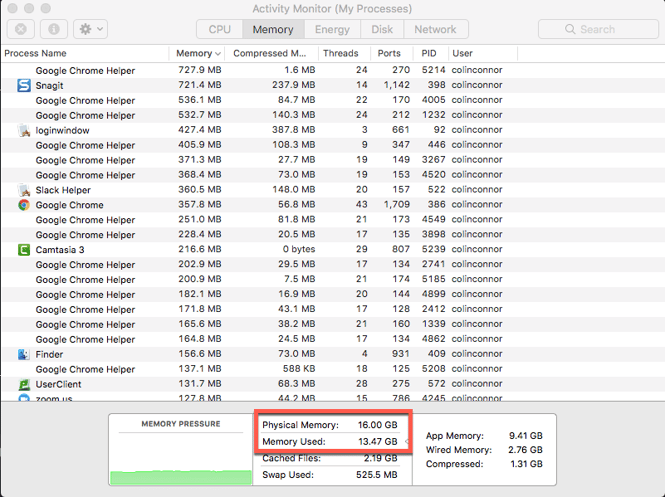Click the Slack Helper process icon
The height and width of the screenshot is (497, 665).
[x=24, y=190]
